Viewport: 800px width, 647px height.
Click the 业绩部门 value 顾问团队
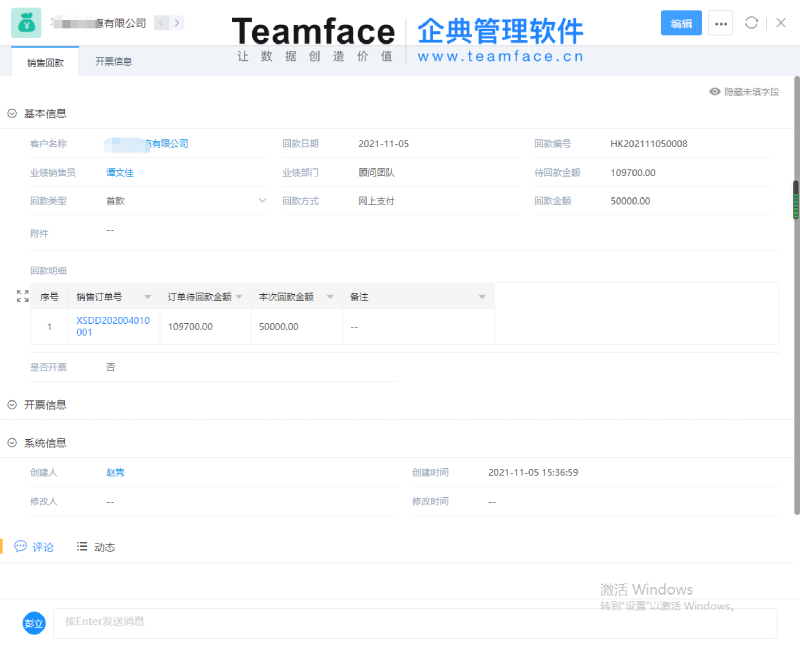tap(377, 172)
